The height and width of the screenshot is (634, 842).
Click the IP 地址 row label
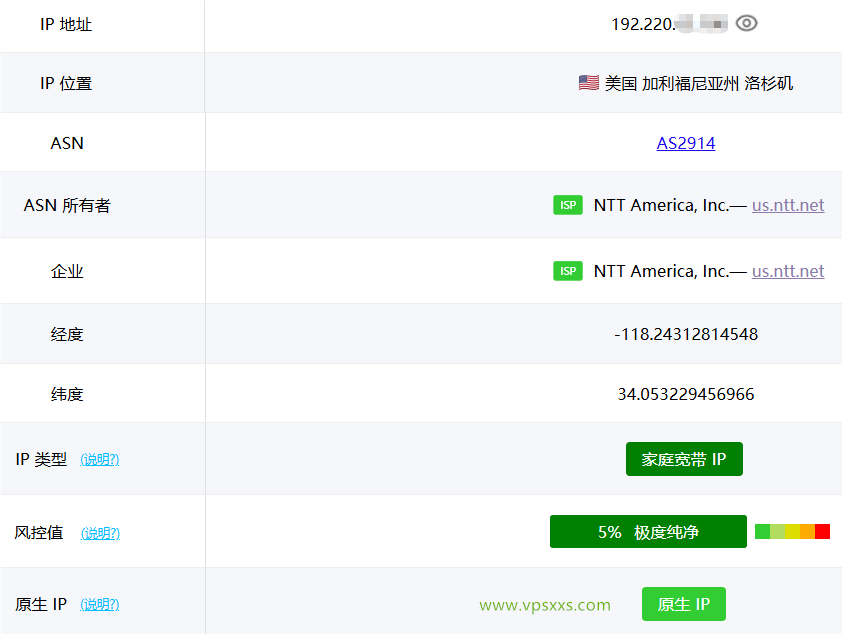pos(66,25)
